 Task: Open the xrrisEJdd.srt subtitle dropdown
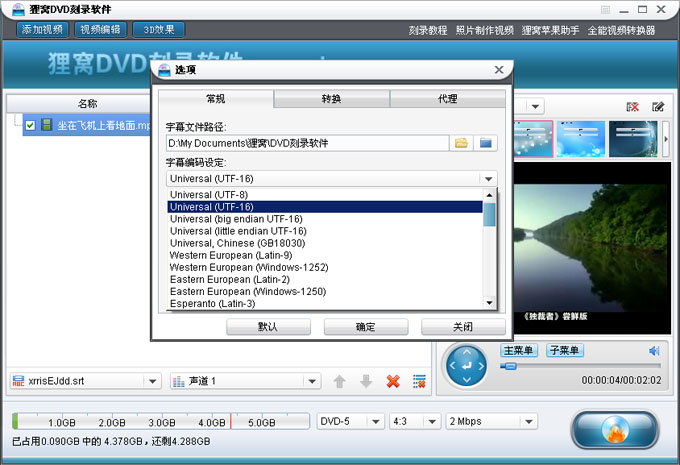point(152,381)
